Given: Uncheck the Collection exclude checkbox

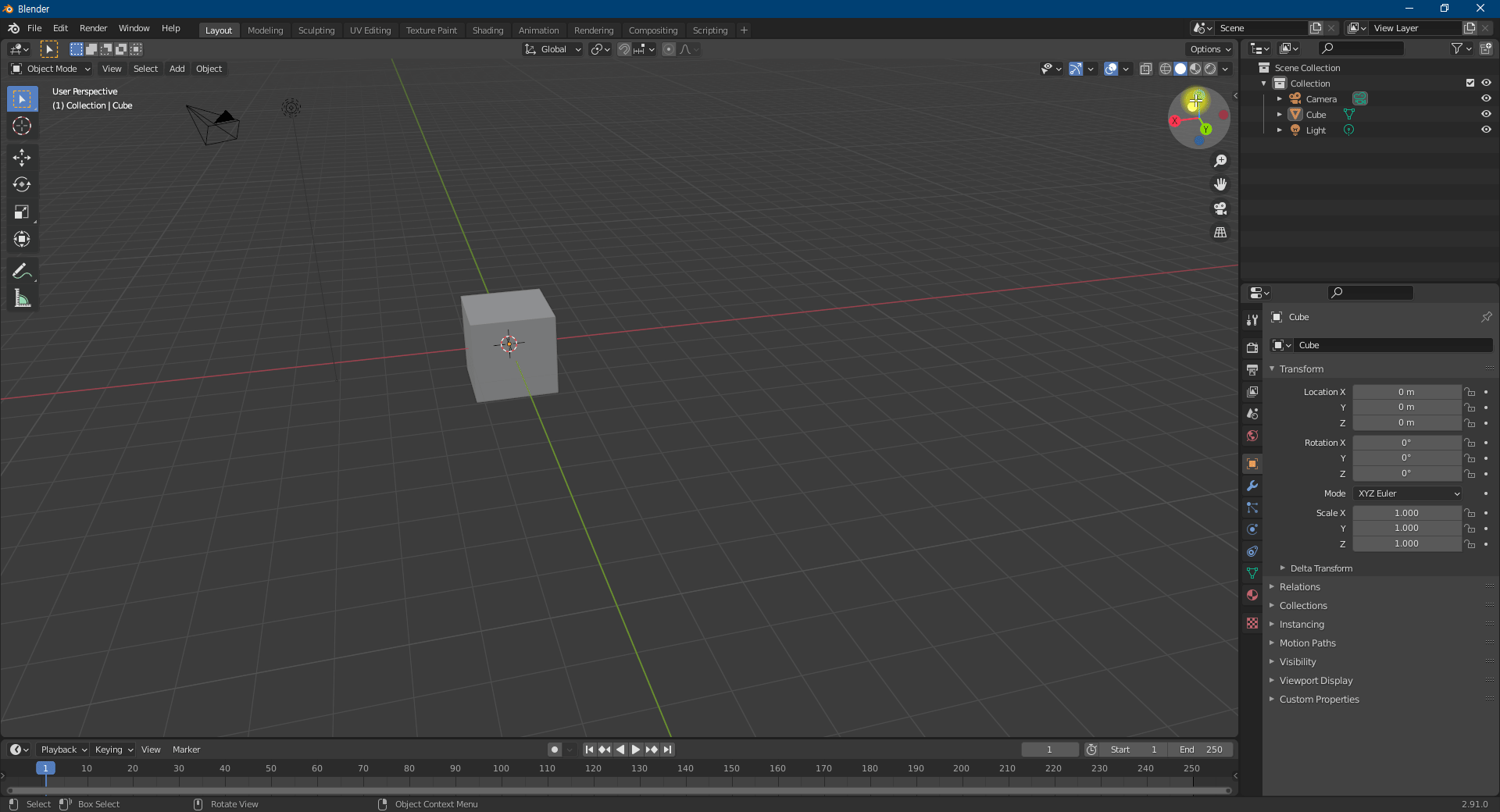Looking at the screenshot, I should [x=1470, y=83].
